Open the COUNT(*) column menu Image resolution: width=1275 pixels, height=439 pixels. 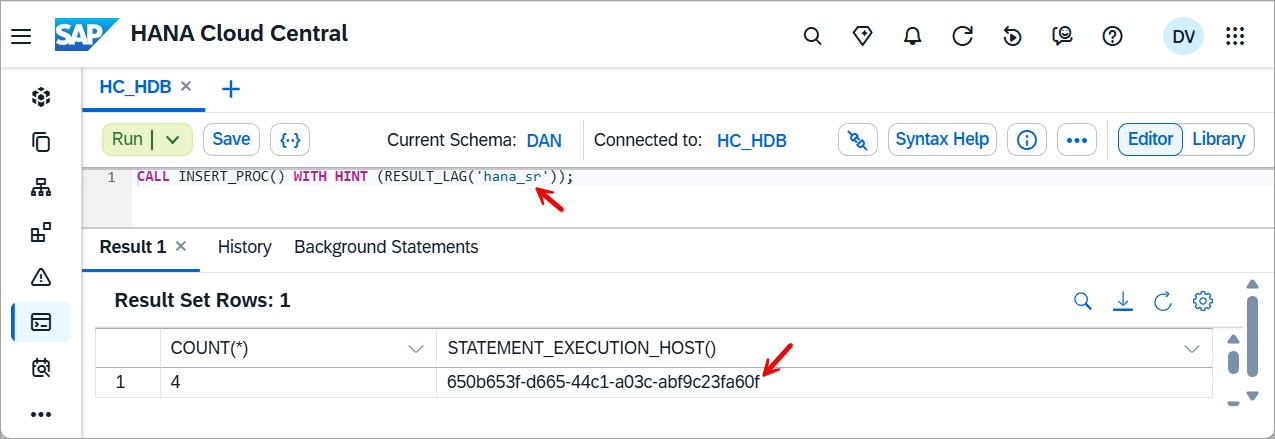point(417,349)
